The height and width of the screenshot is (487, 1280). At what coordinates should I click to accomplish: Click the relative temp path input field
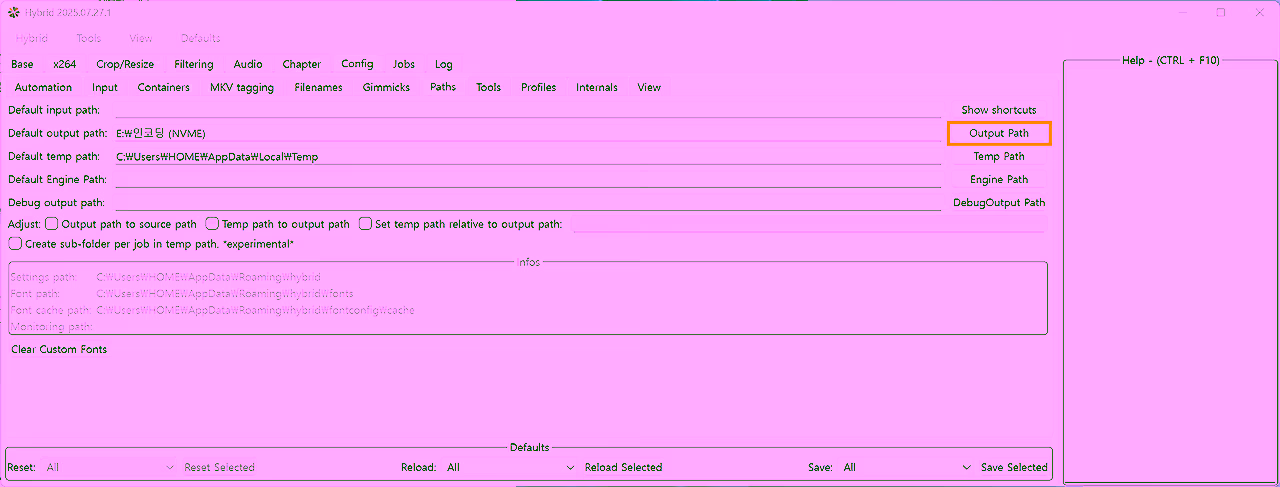808,224
